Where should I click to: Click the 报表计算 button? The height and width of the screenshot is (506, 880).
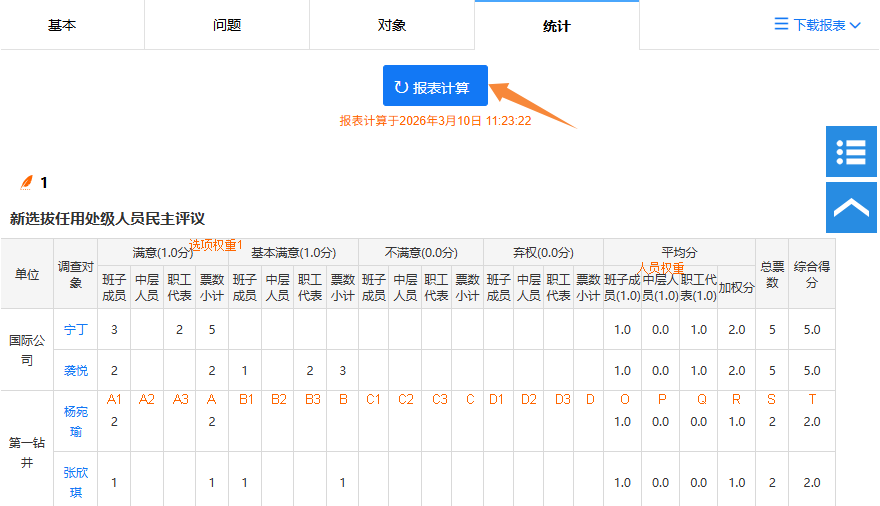coord(435,86)
